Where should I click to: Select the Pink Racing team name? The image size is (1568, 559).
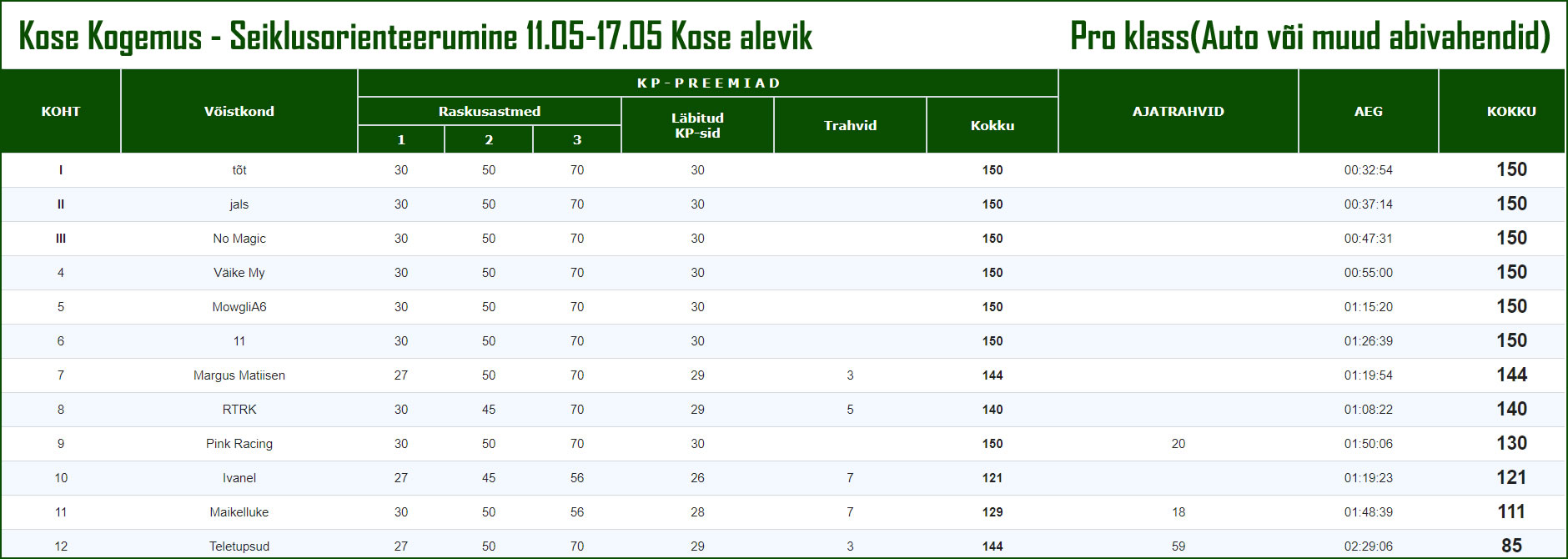[239, 444]
